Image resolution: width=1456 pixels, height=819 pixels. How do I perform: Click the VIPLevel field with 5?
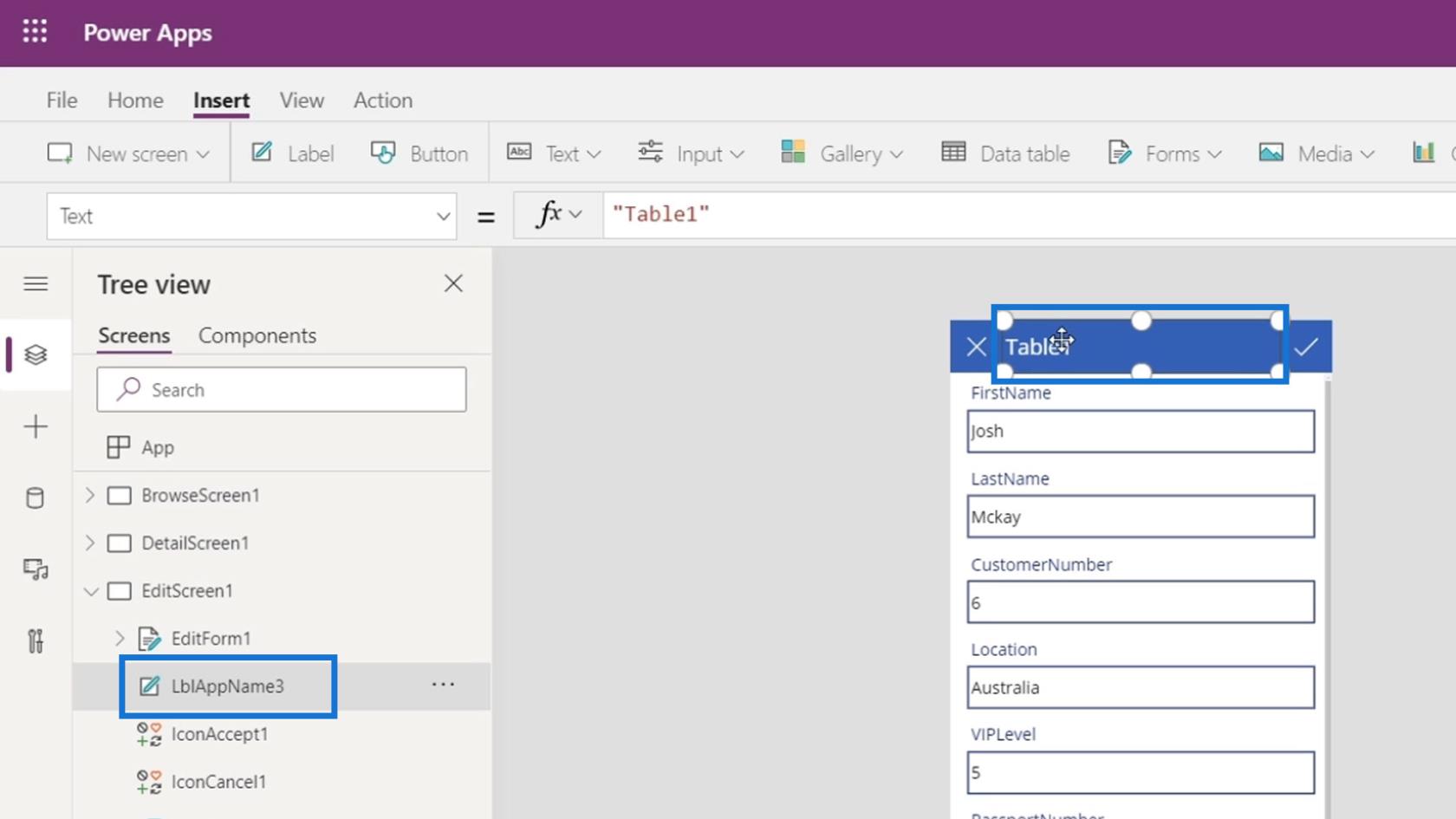[x=1141, y=772]
